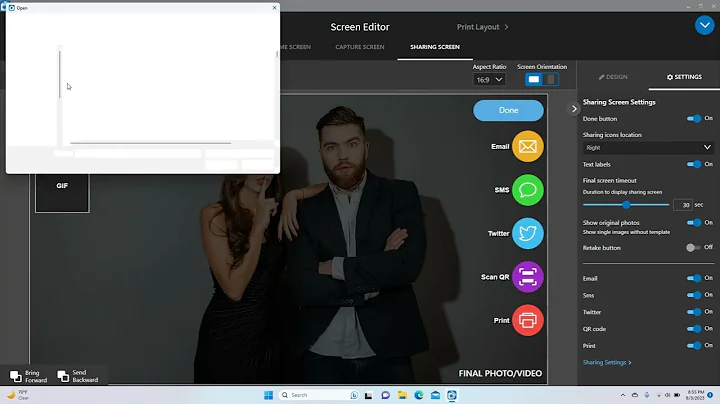Toggle the Twitter sharing switch
Viewport: 720px width, 404px height.
[x=694, y=312]
